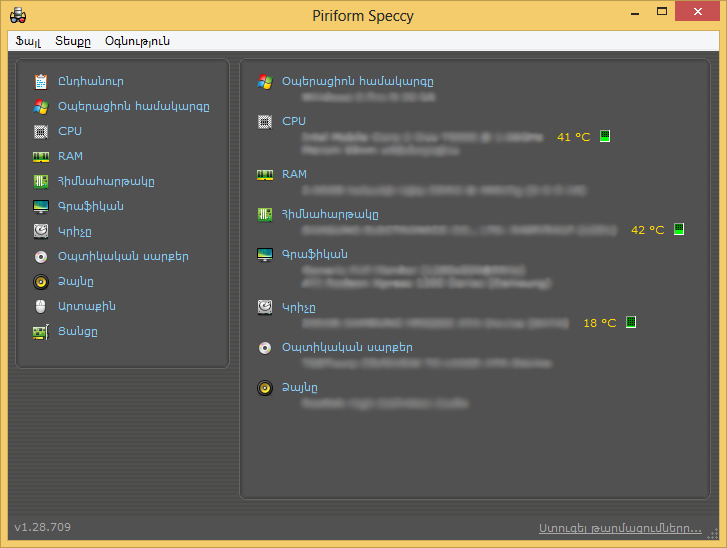Maximize the Piriform Speccy window
This screenshot has width=727, height=548.
pyautogui.click(x=662, y=12)
